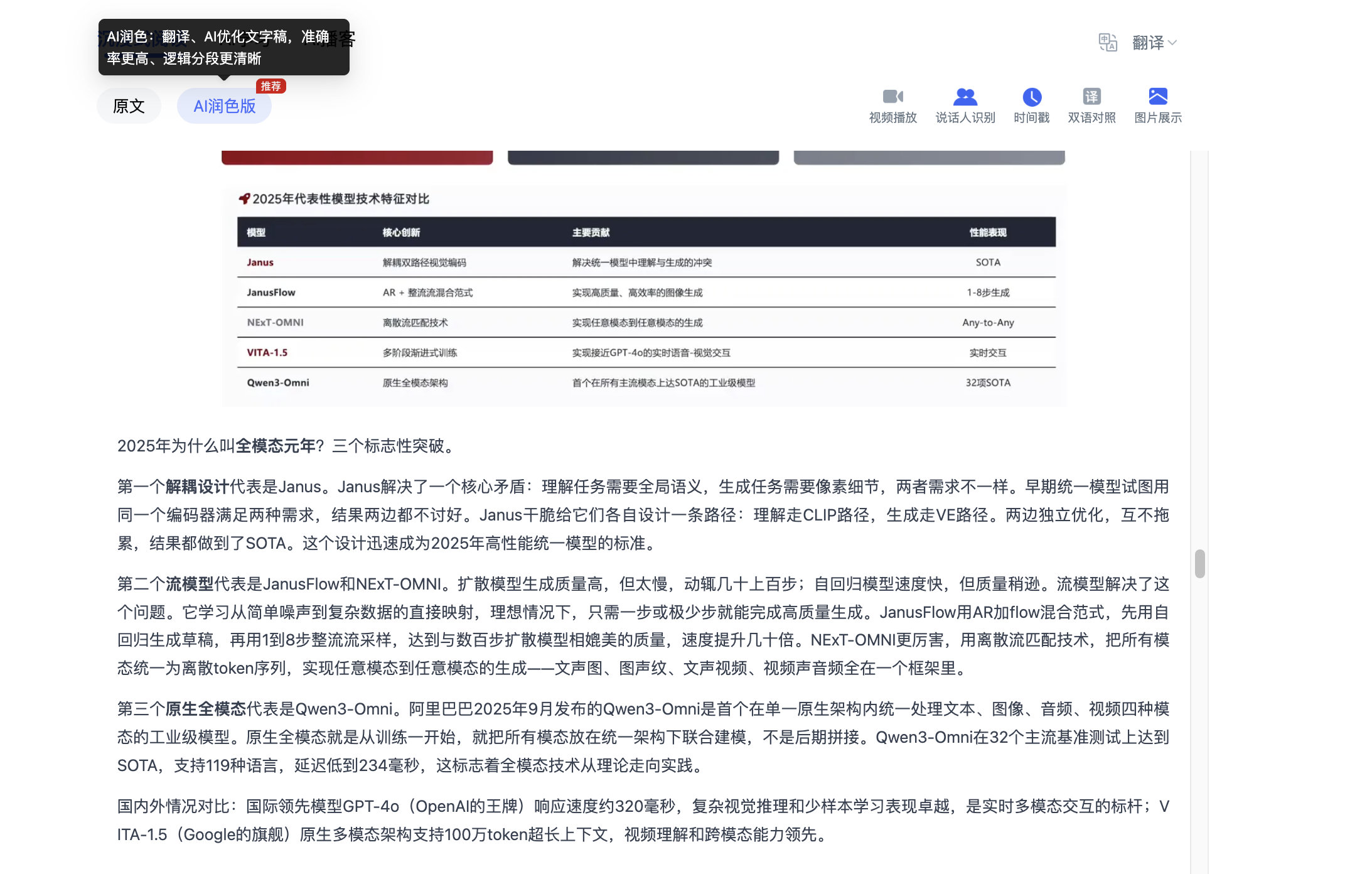Viewport: 1372px width, 874px height.
Task: Click bold text '流模型'
Action: [190, 584]
